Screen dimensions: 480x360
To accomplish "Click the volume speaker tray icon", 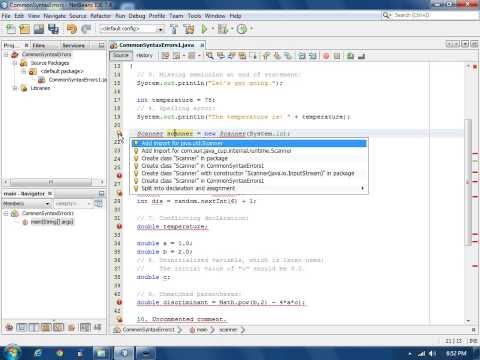I will [x=432, y=353].
